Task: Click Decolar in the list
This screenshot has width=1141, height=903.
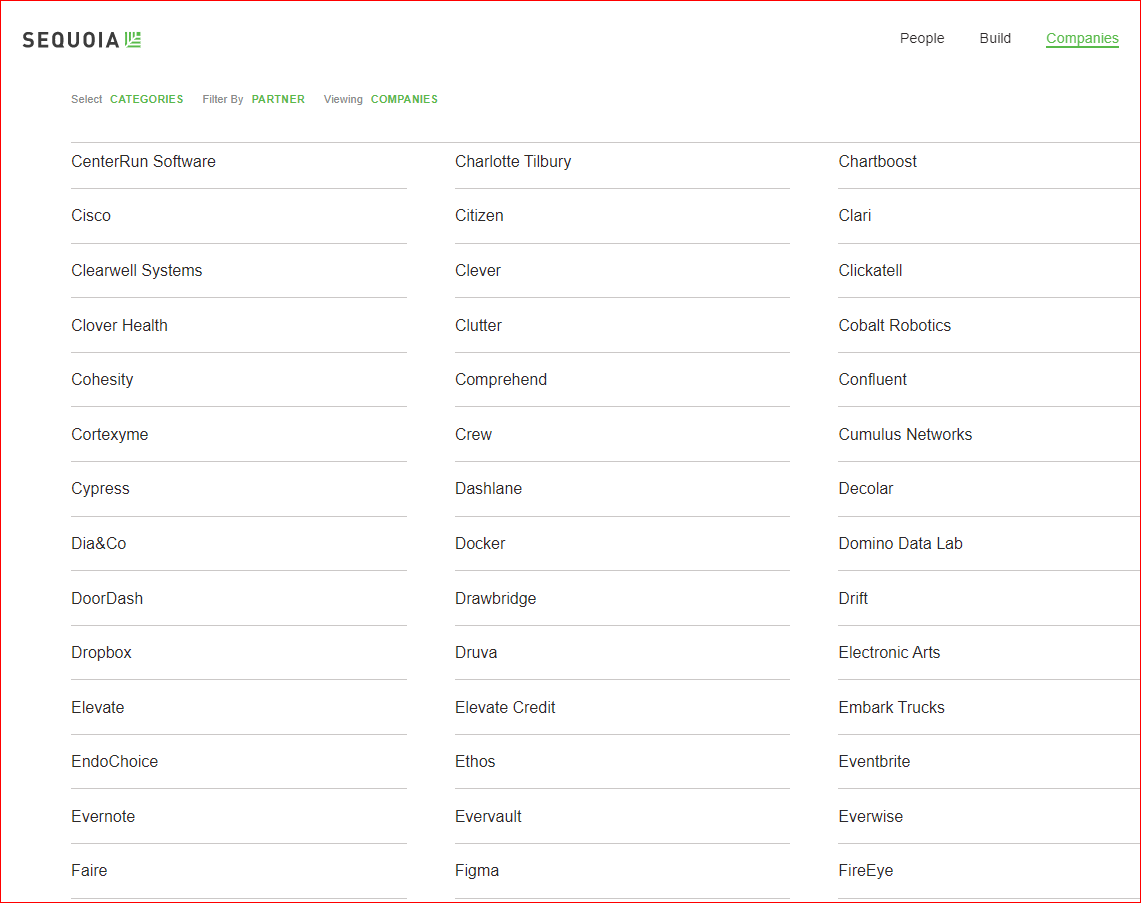Action: coord(865,489)
